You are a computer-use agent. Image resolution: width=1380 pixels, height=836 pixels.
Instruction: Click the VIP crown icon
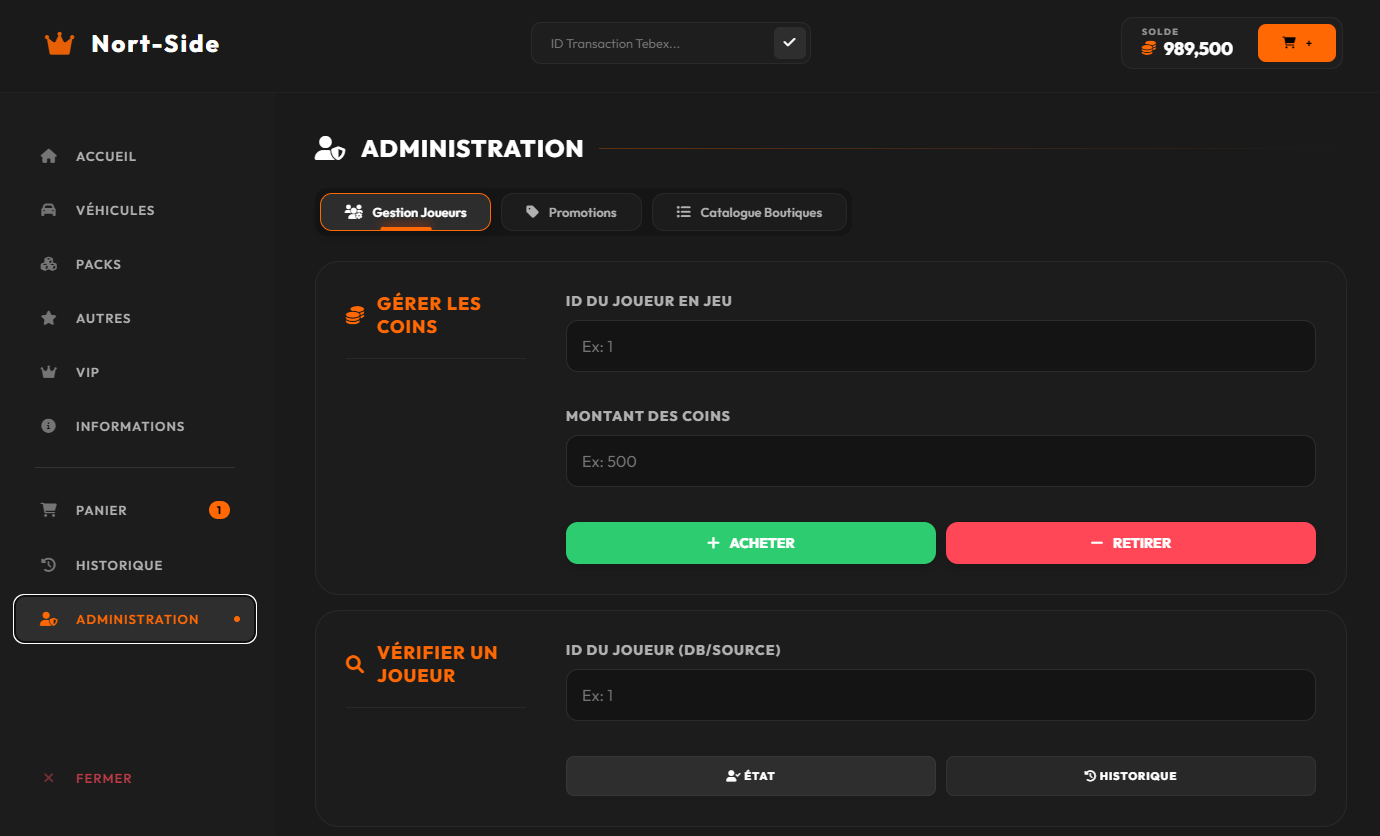tap(48, 372)
